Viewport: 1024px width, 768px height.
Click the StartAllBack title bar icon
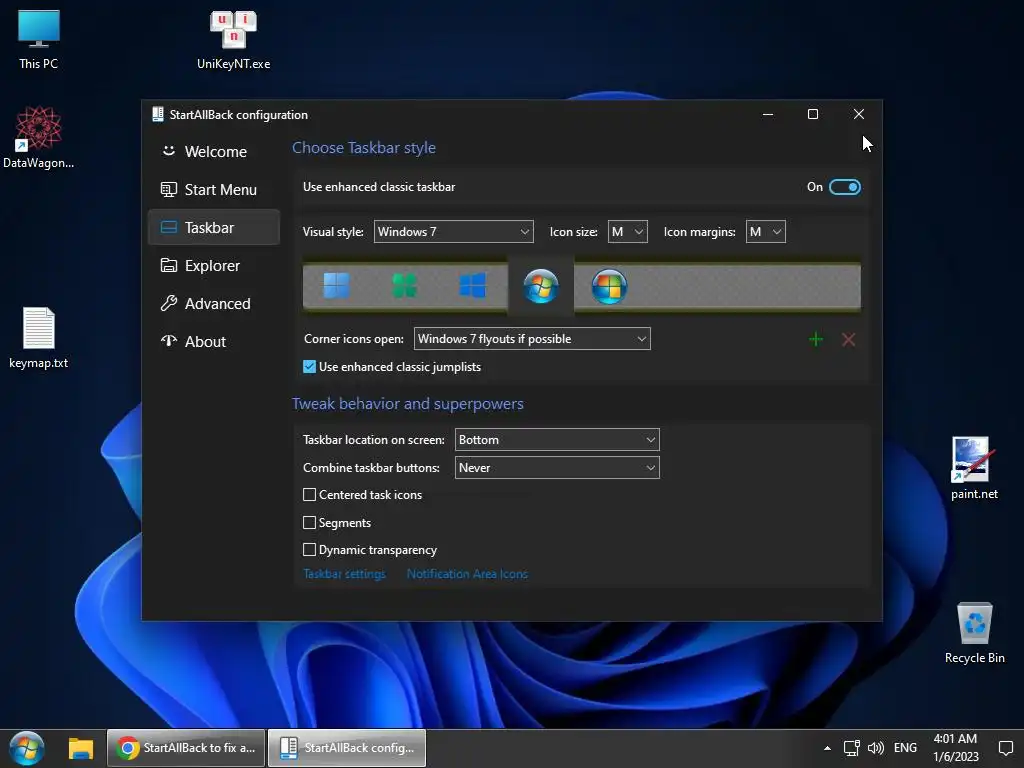point(157,114)
